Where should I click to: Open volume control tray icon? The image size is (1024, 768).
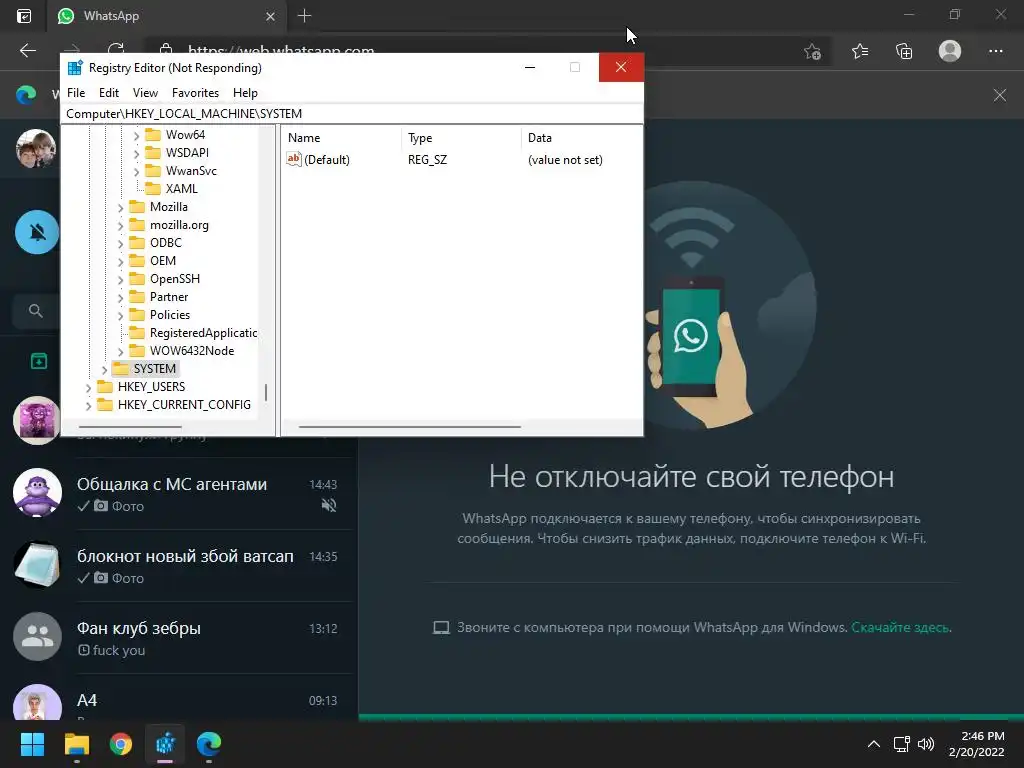(x=926, y=744)
